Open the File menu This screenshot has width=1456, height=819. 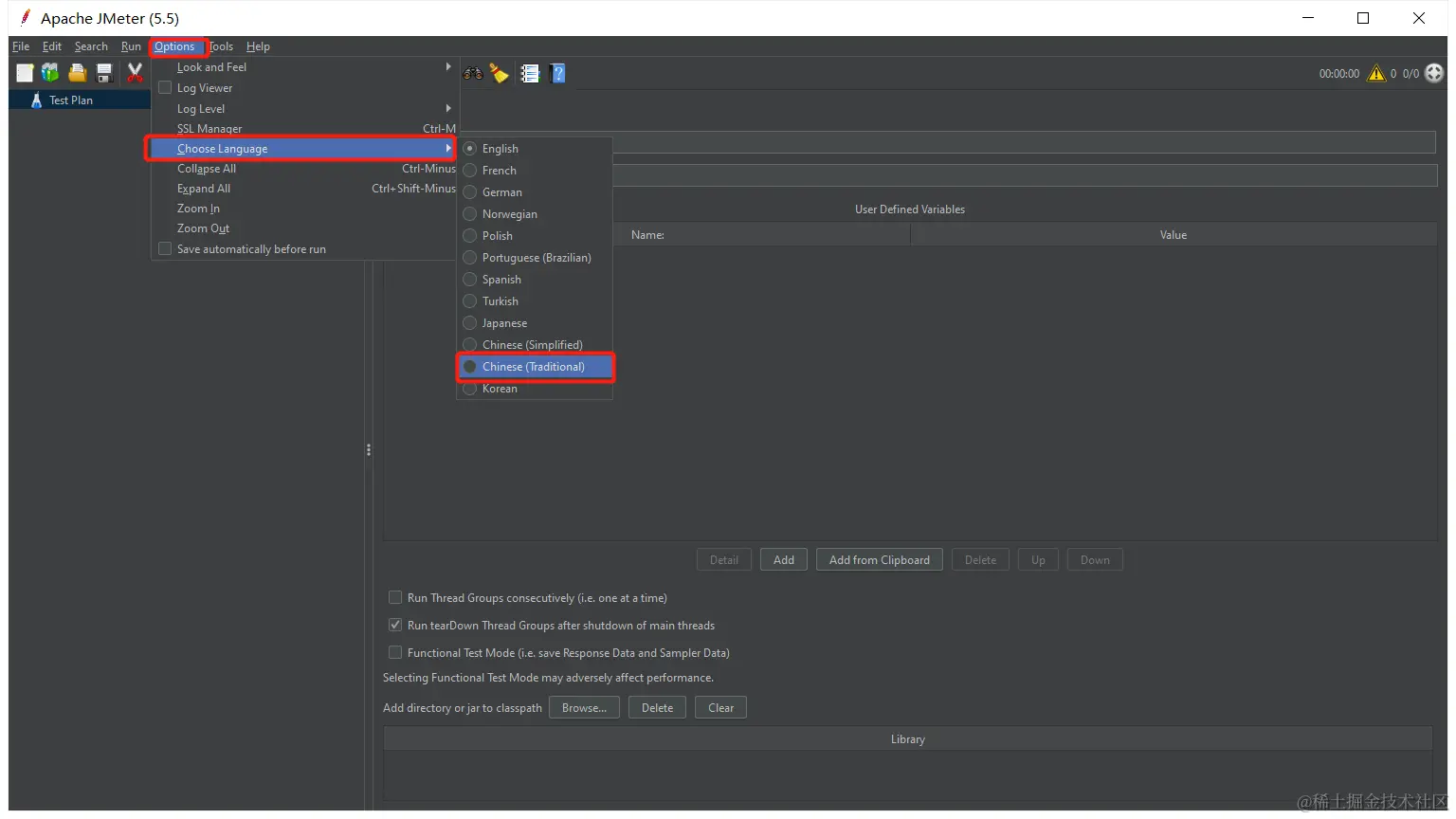coord(21,46)
